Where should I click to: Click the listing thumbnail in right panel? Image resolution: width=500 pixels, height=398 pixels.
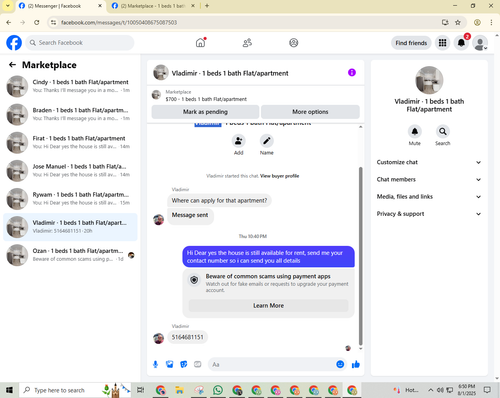click(x=429, y=80)
